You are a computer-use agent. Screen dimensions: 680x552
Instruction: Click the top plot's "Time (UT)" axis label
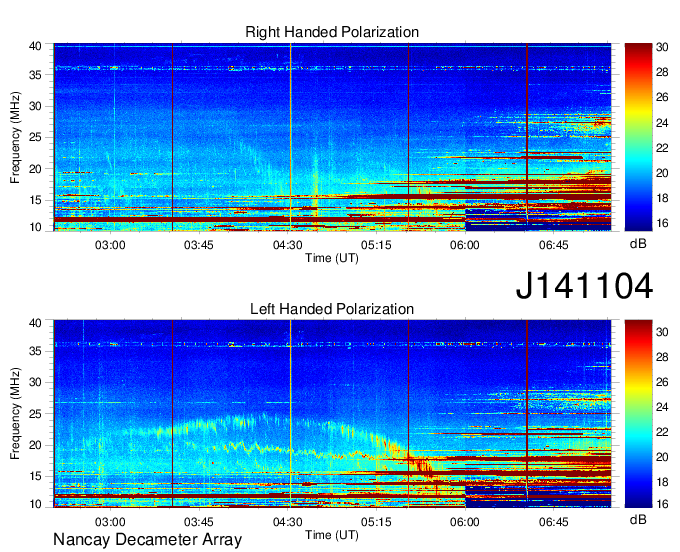click(332, 258)
